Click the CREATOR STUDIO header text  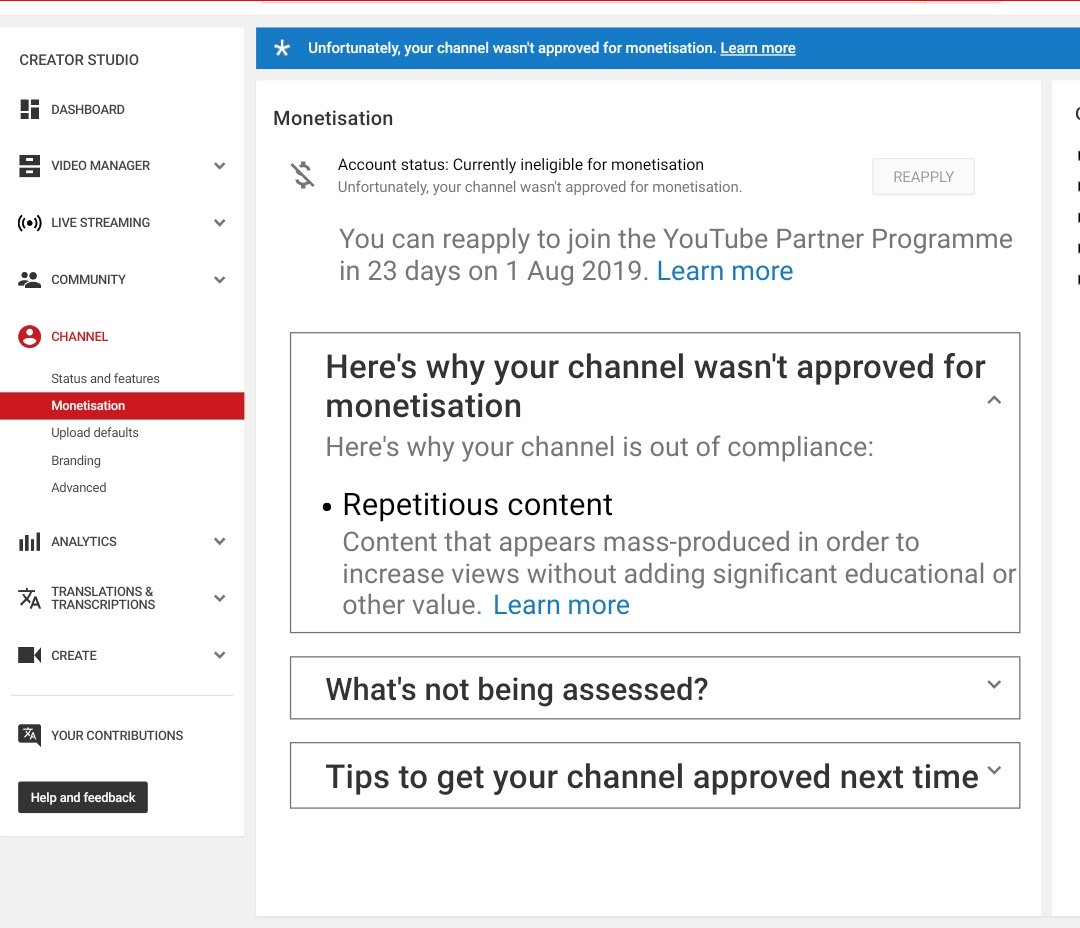(79, 60)
